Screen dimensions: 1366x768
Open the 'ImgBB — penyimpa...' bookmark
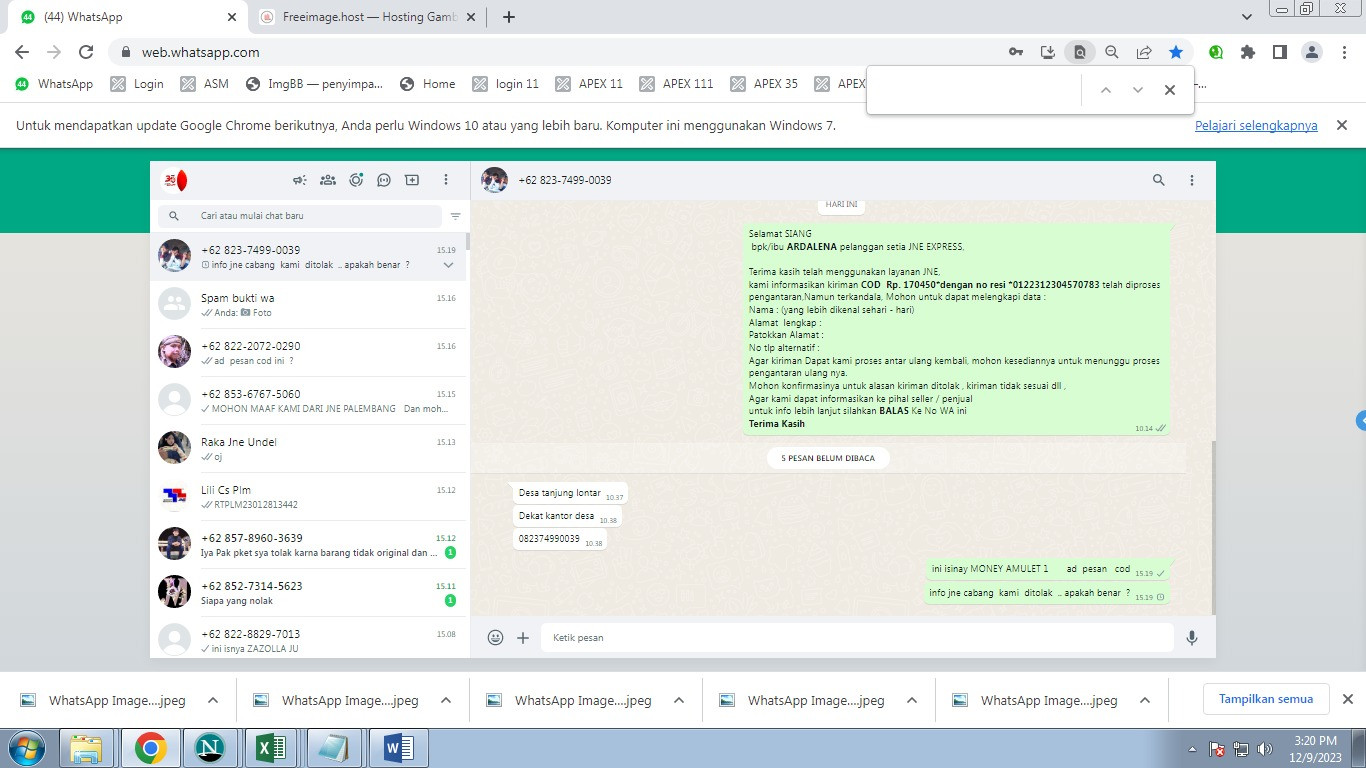314,84
